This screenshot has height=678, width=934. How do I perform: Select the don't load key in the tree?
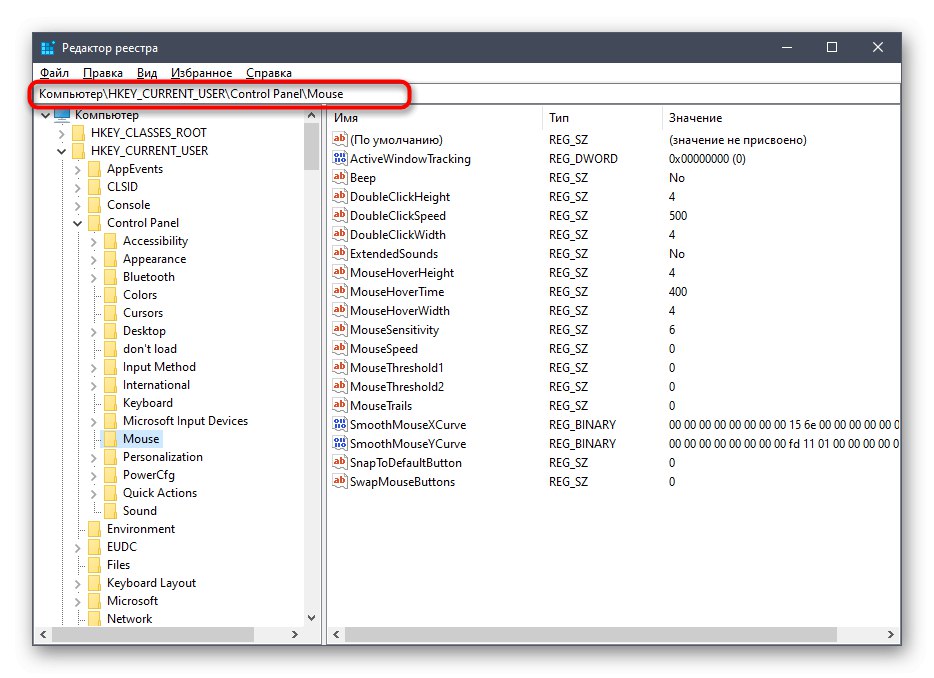pyautogui.click(x=150, y=349)
